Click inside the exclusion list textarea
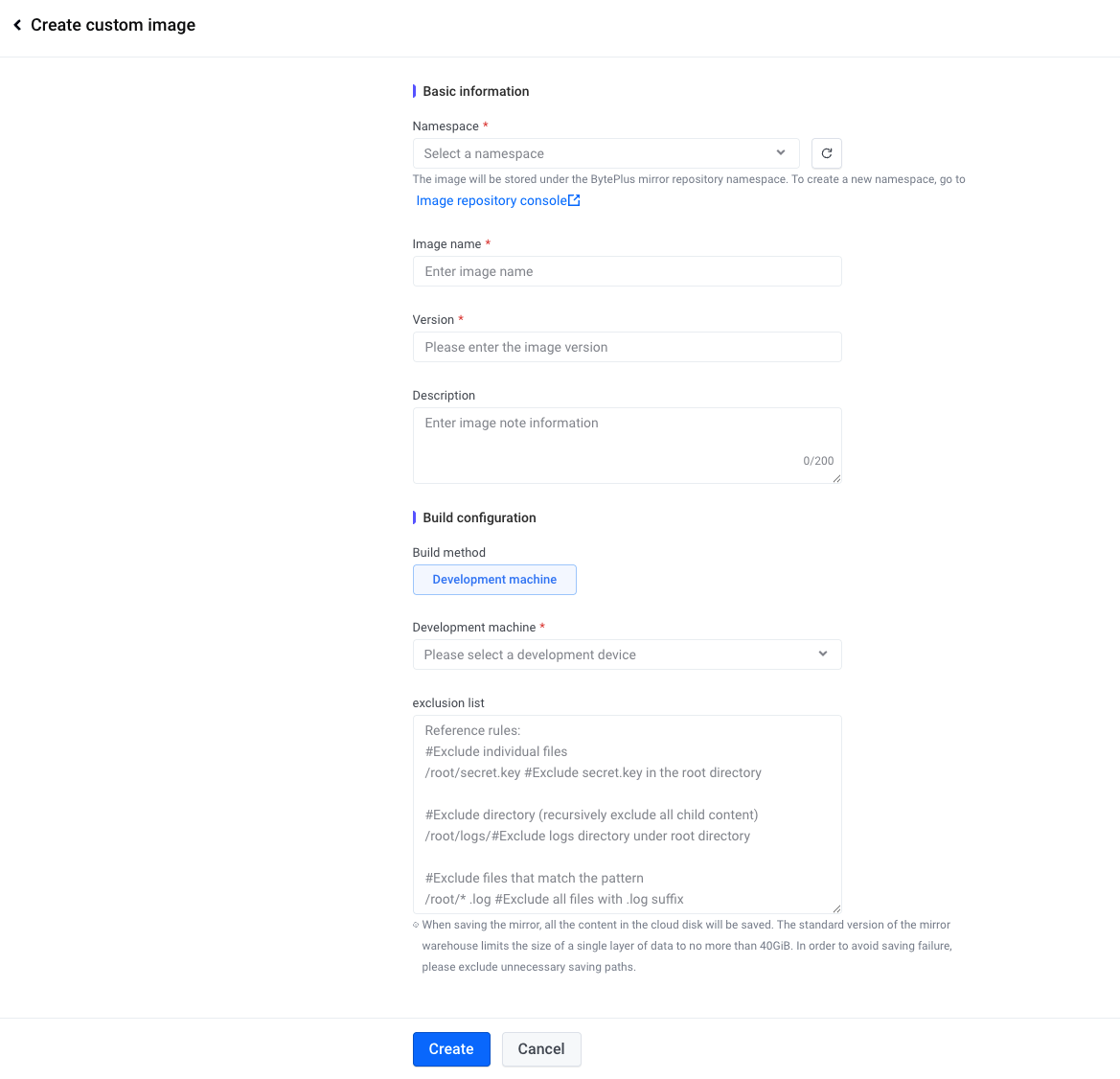 (627, 815)
